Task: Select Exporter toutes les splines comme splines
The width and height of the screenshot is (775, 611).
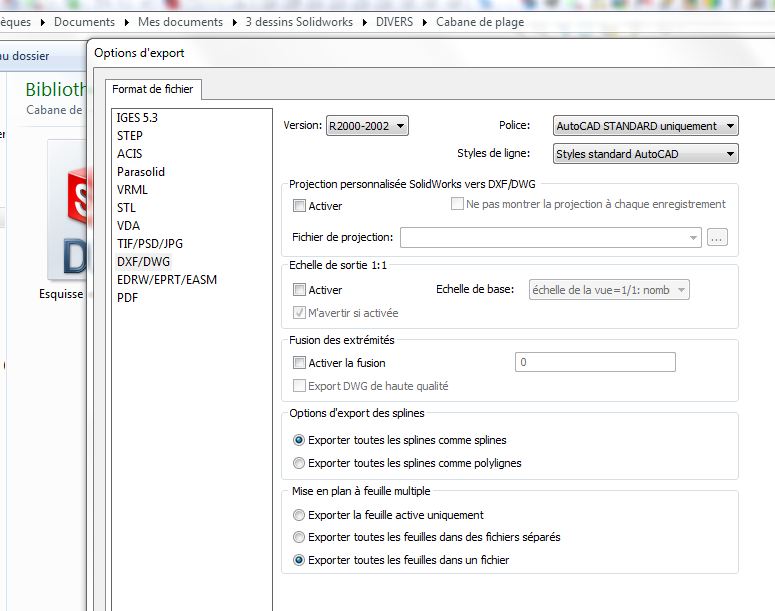Action: click(299, 440)
